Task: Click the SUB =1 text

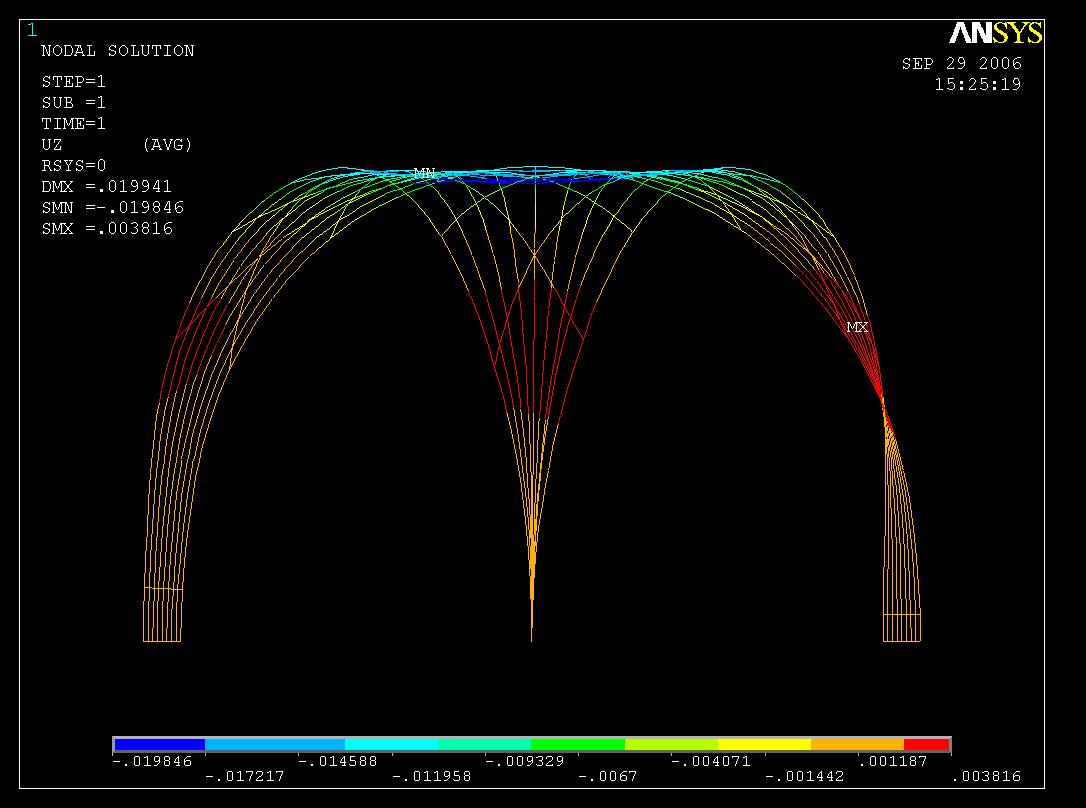Action: [x=73, y=102]
